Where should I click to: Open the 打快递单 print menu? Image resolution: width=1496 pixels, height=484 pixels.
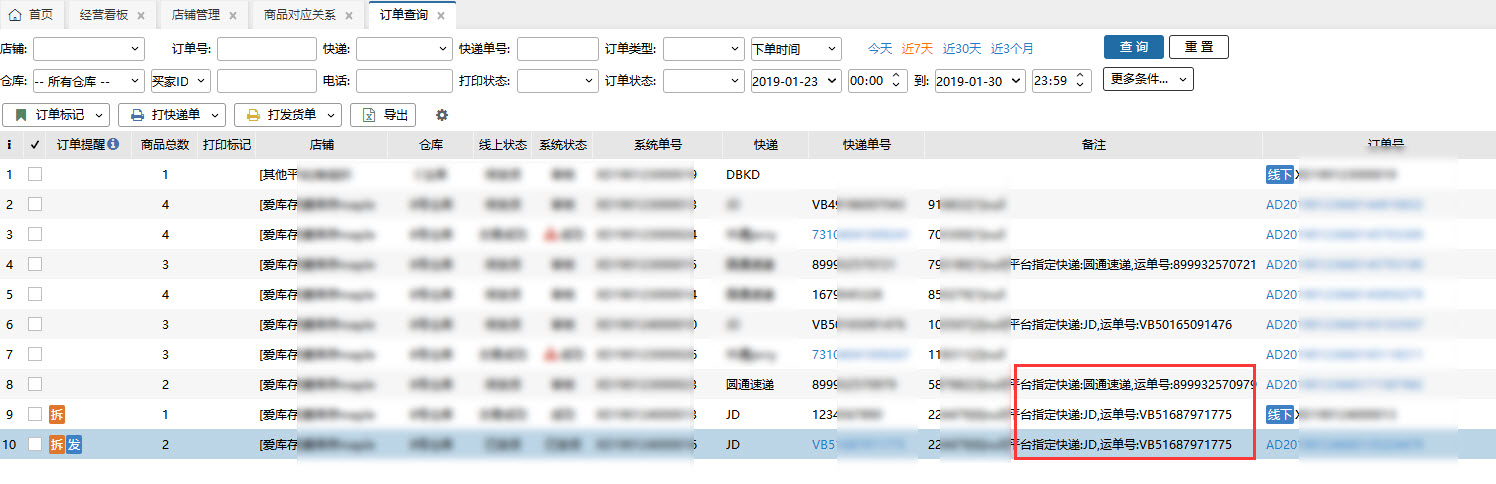(x=172, y=115)
